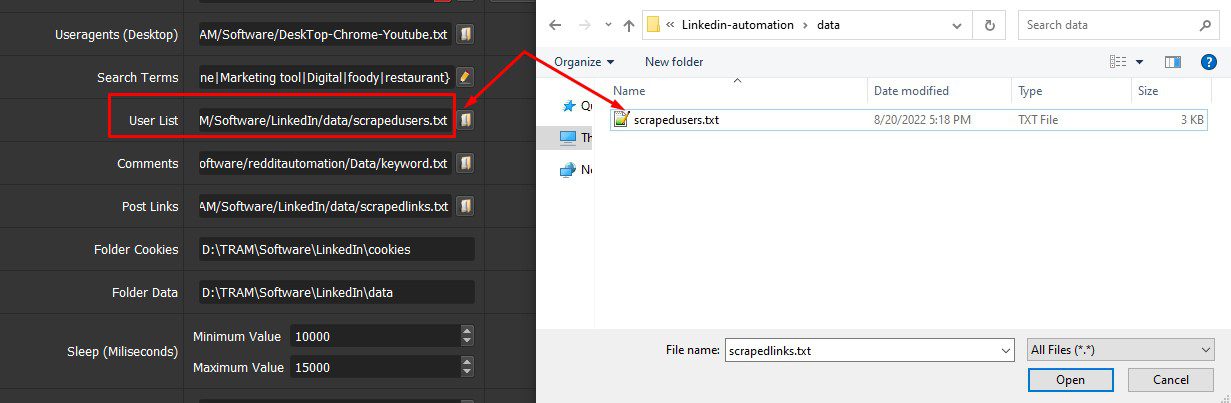This screenshot has width=1231, height=403.
Task: Open view options dropdown arrow
Action: pos(1139,62)
